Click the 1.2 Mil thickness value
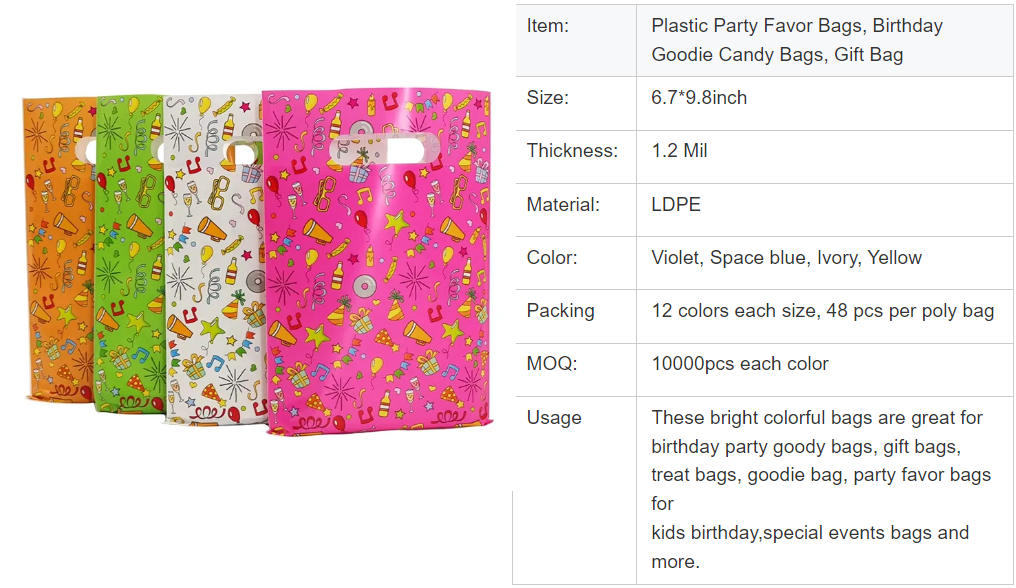The image size is (1016, 588). 680,151
